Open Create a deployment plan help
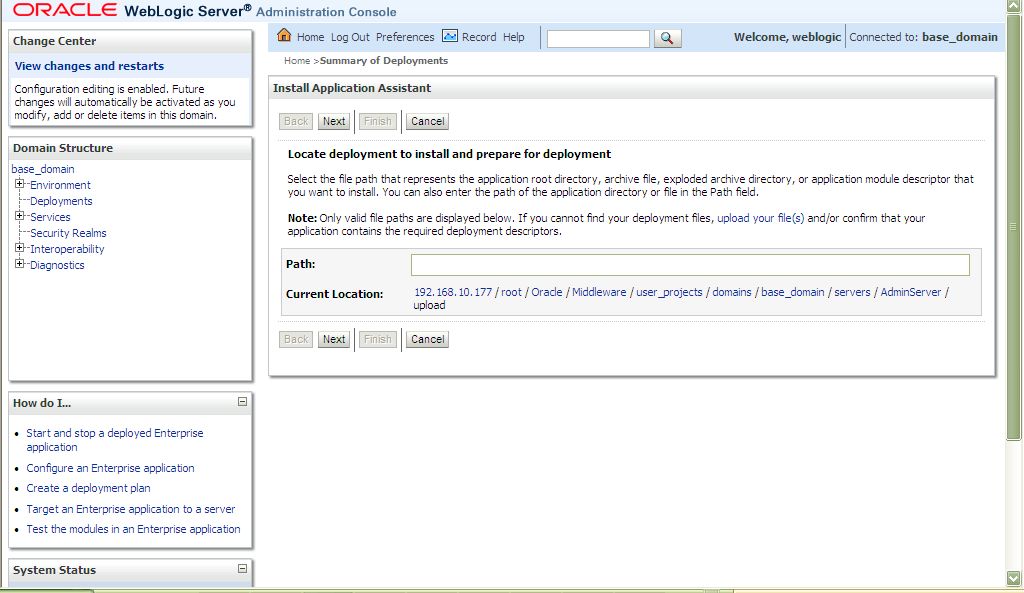Image resolution: width=1024 pixels, height=593 pixels. (x=88, y=489)
